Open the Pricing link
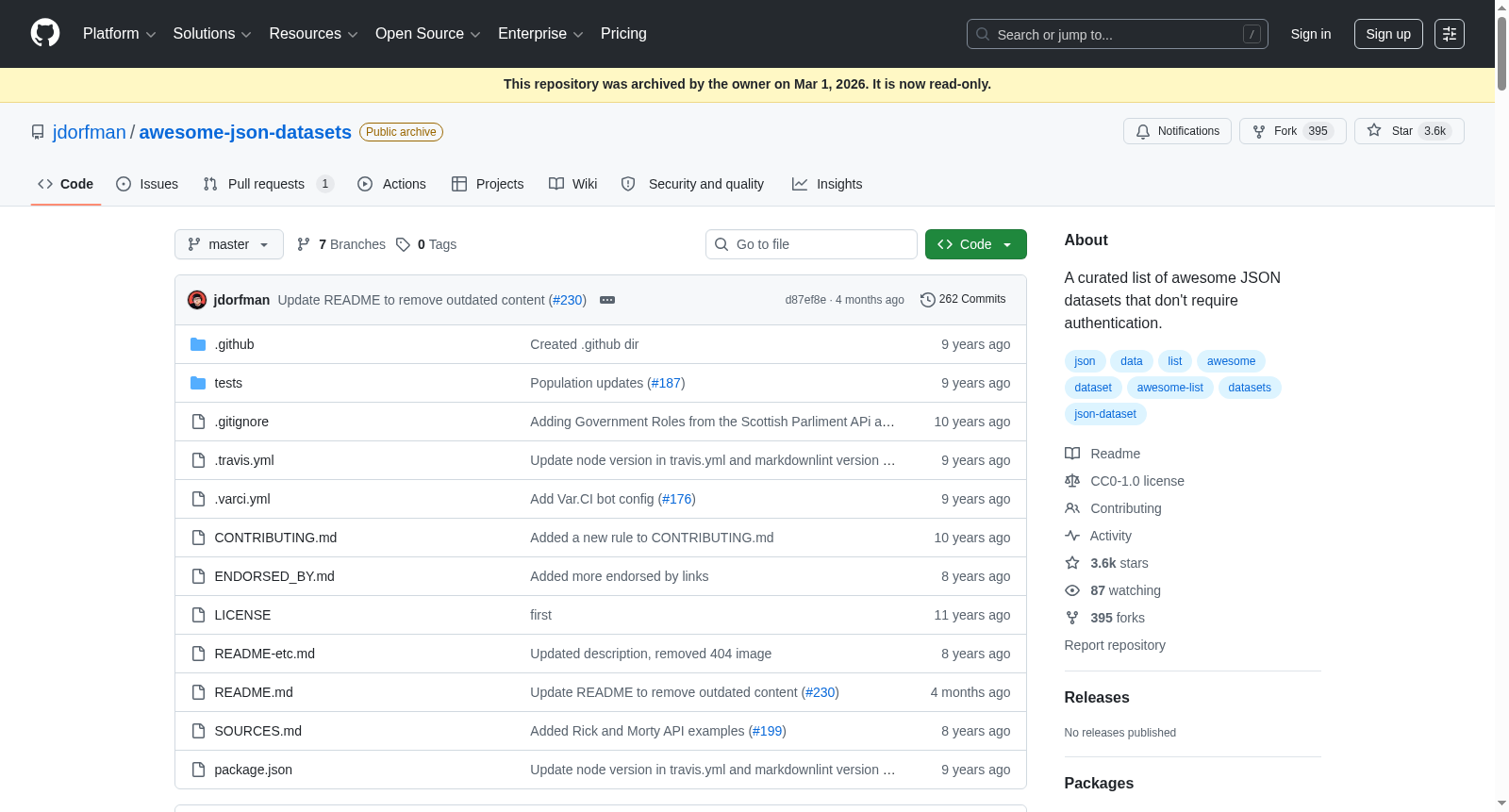This screenshot has height=812, width=1509. point(623,34)
